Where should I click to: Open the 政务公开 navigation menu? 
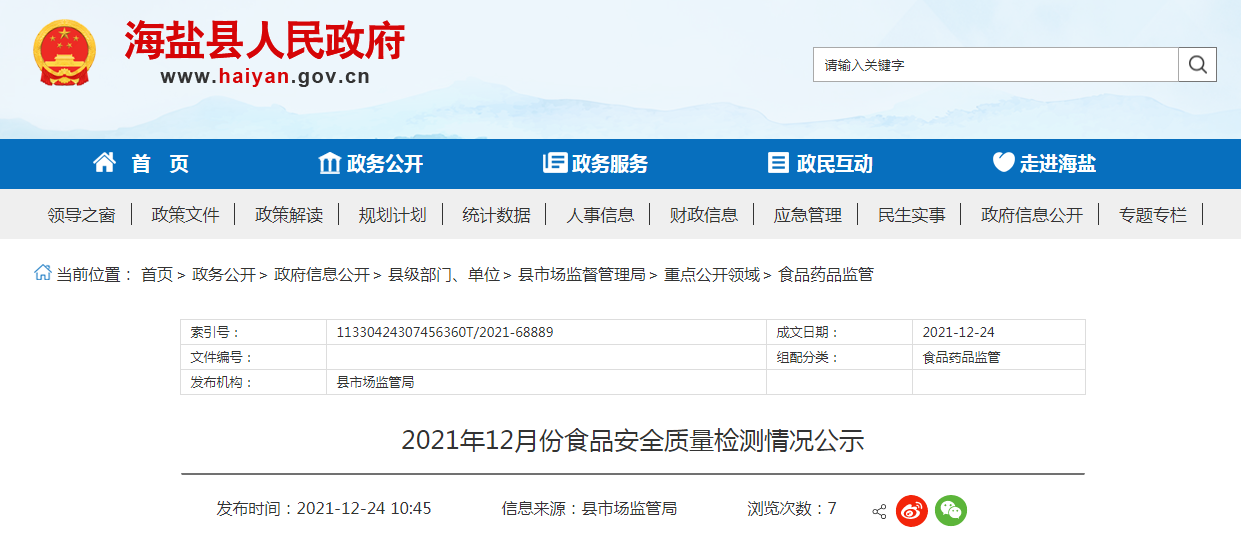pos(371,164)
